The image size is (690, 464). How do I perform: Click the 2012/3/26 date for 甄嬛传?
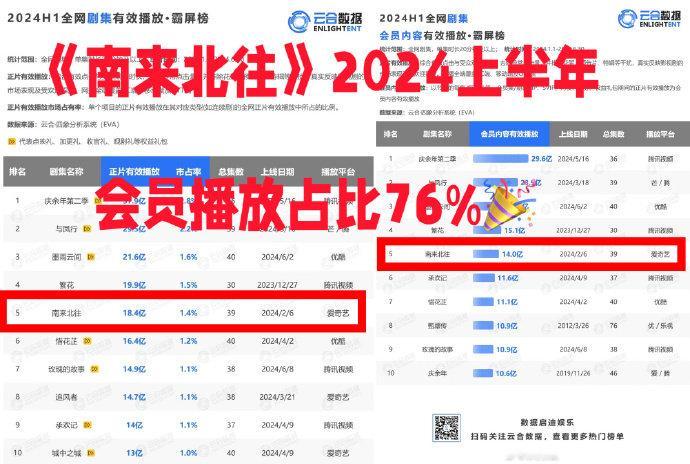pyautogui.click(x=573, y=326)
